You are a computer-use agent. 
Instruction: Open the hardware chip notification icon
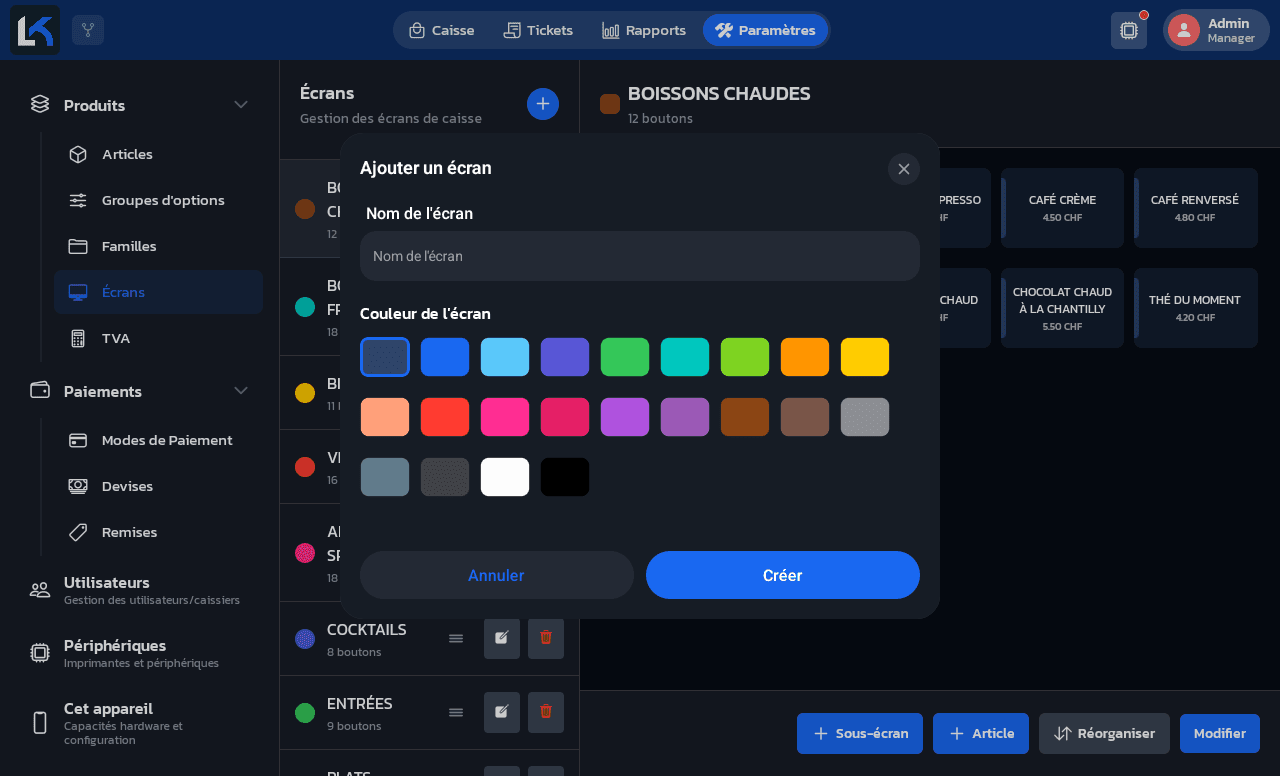pos(1129,30)
